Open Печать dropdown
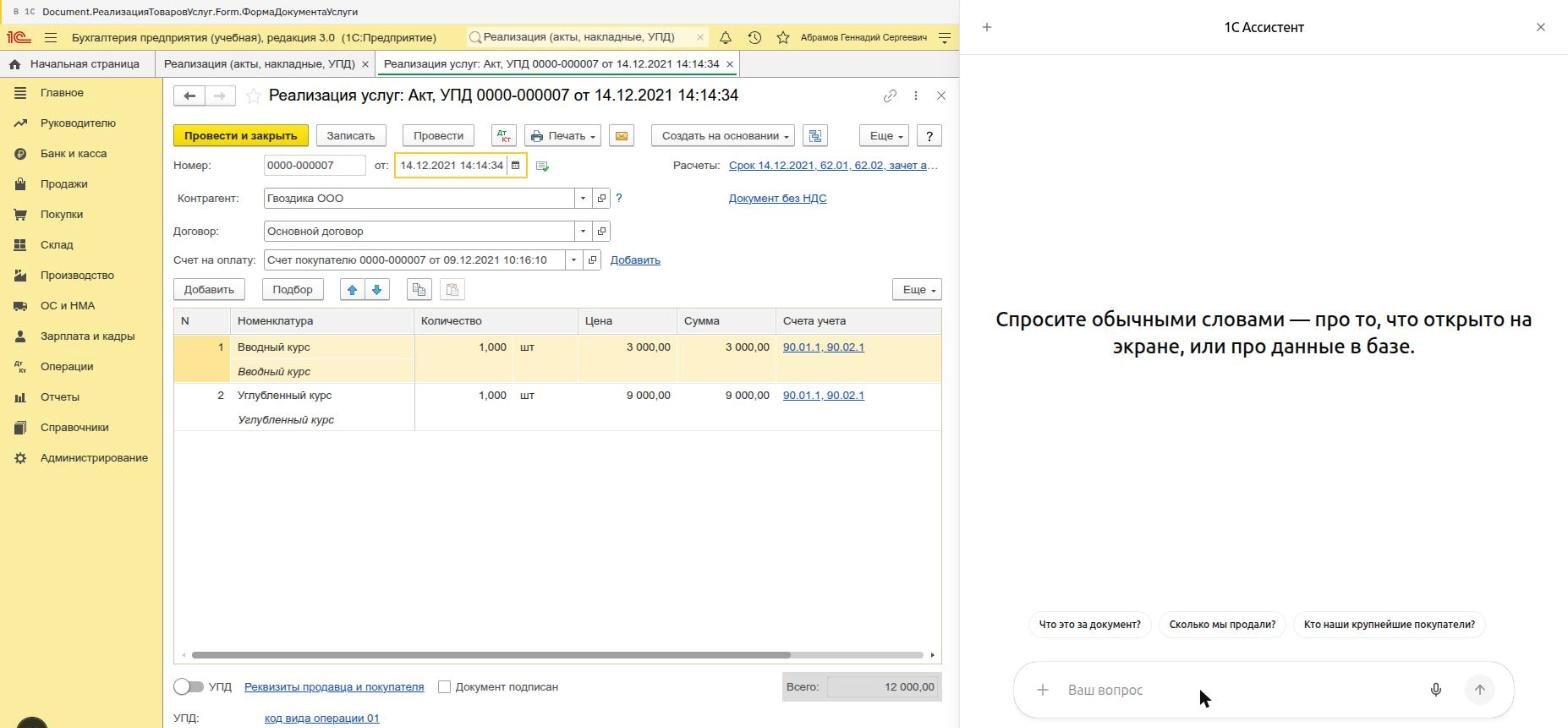 tap(563, 136)
